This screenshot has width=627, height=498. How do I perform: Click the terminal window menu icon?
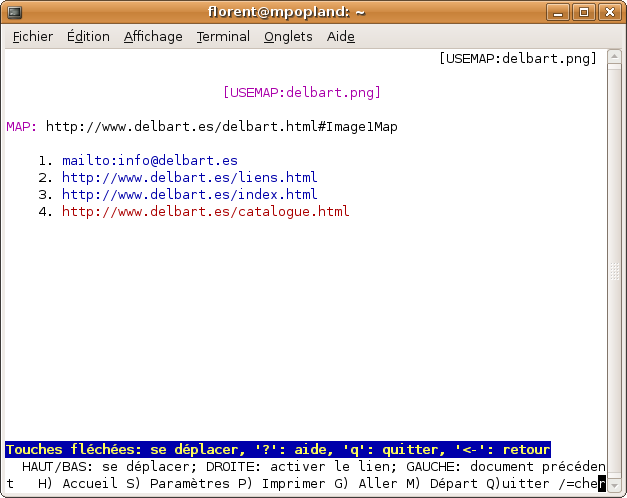(x=15, y=12)
